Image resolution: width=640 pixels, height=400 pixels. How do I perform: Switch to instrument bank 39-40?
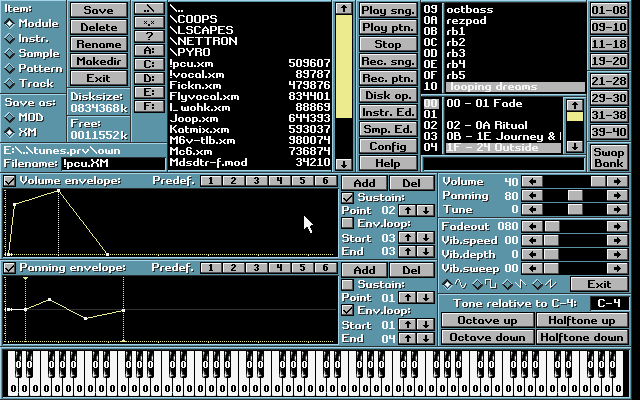(609, 132)
